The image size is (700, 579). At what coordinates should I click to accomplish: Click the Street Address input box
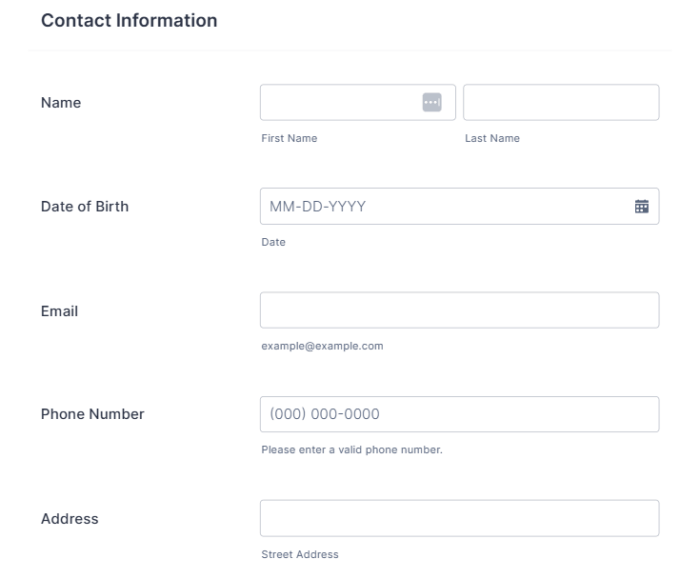point(459,518)
